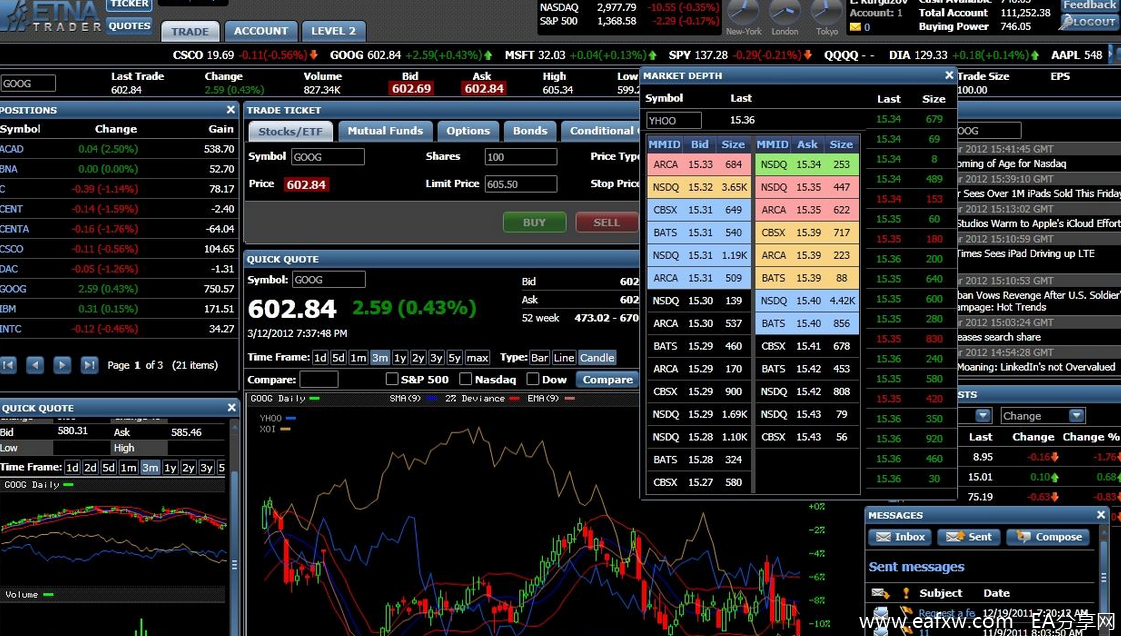
Task: Open the Messages Inbox
Action: pyautogui.click(x=901, y=537)
